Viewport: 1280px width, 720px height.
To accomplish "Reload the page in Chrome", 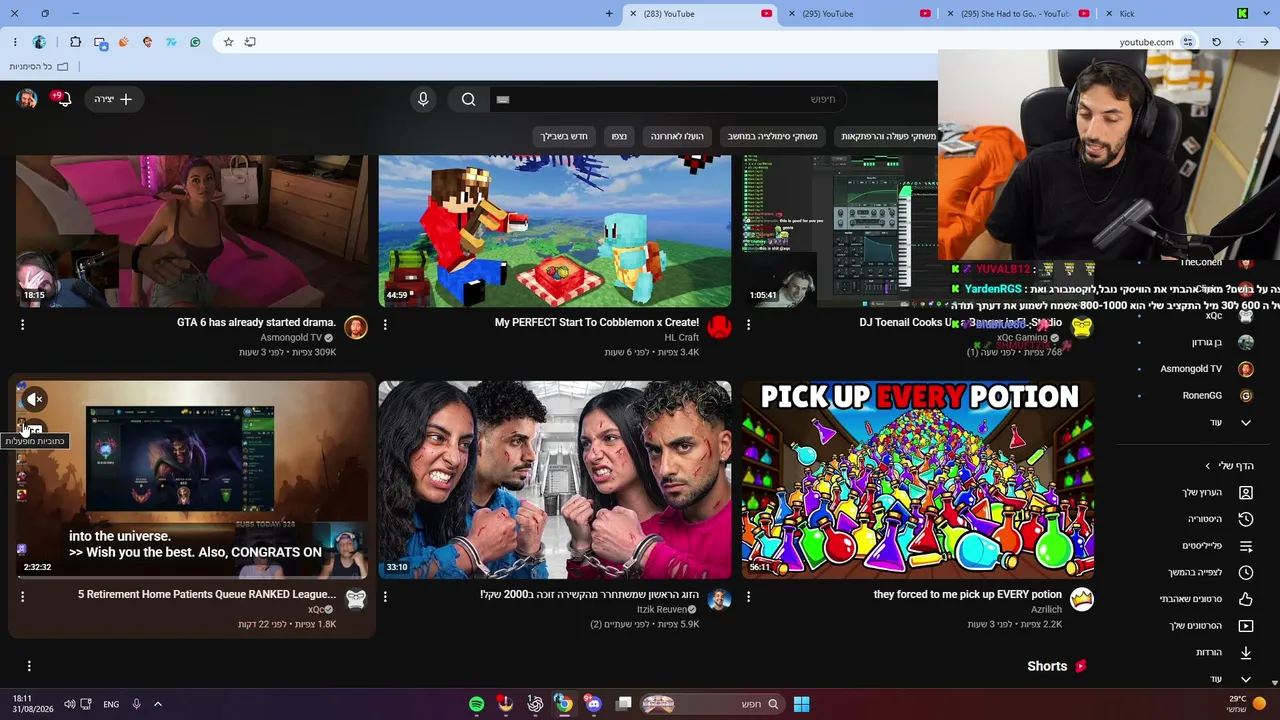I will pyautogui.click(x=1216, y=42).
